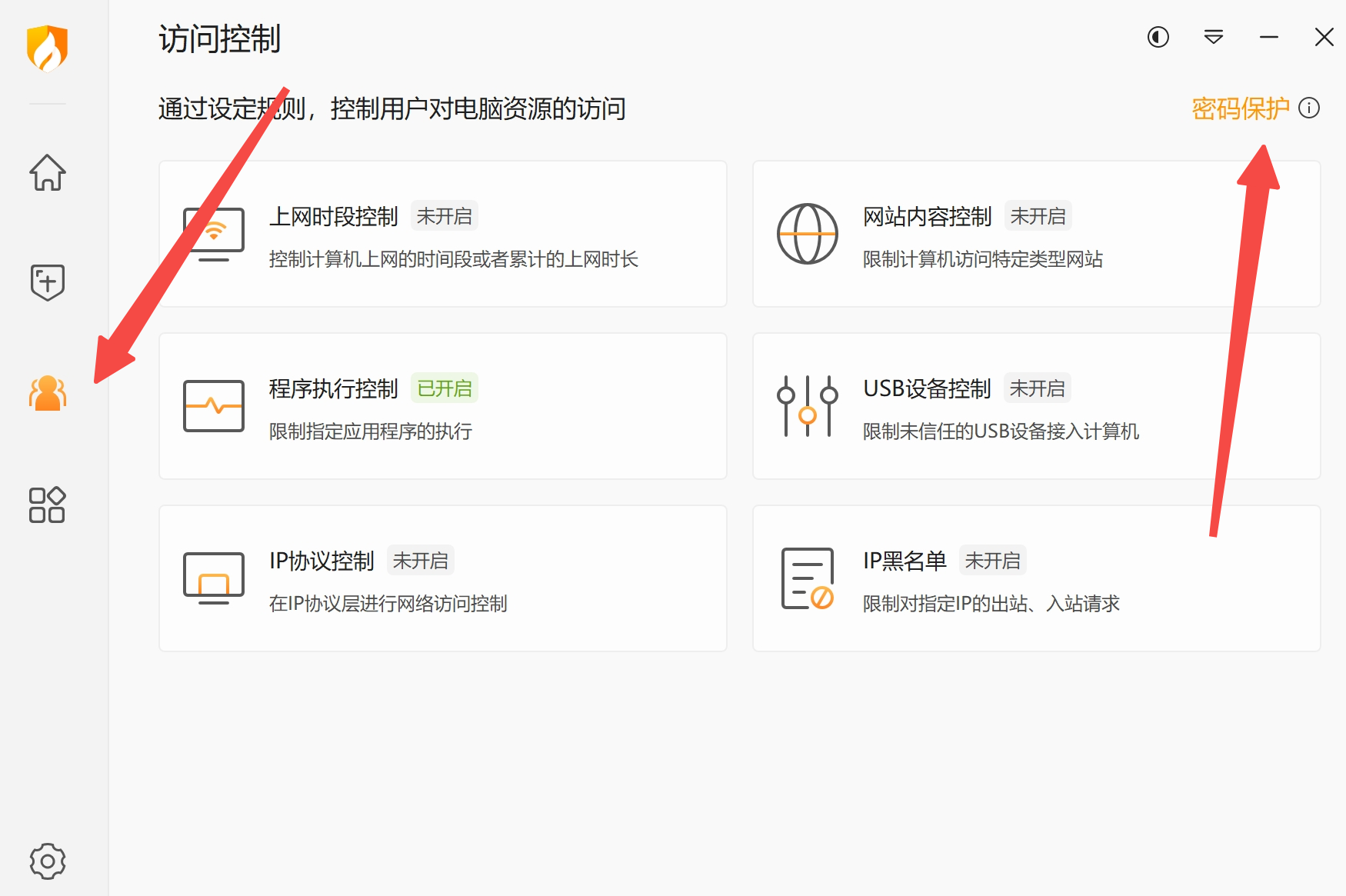This screenshot has height=896, width=1346.
Task: Click the USB设备控制 sliders icon
Action: [807, 406]
